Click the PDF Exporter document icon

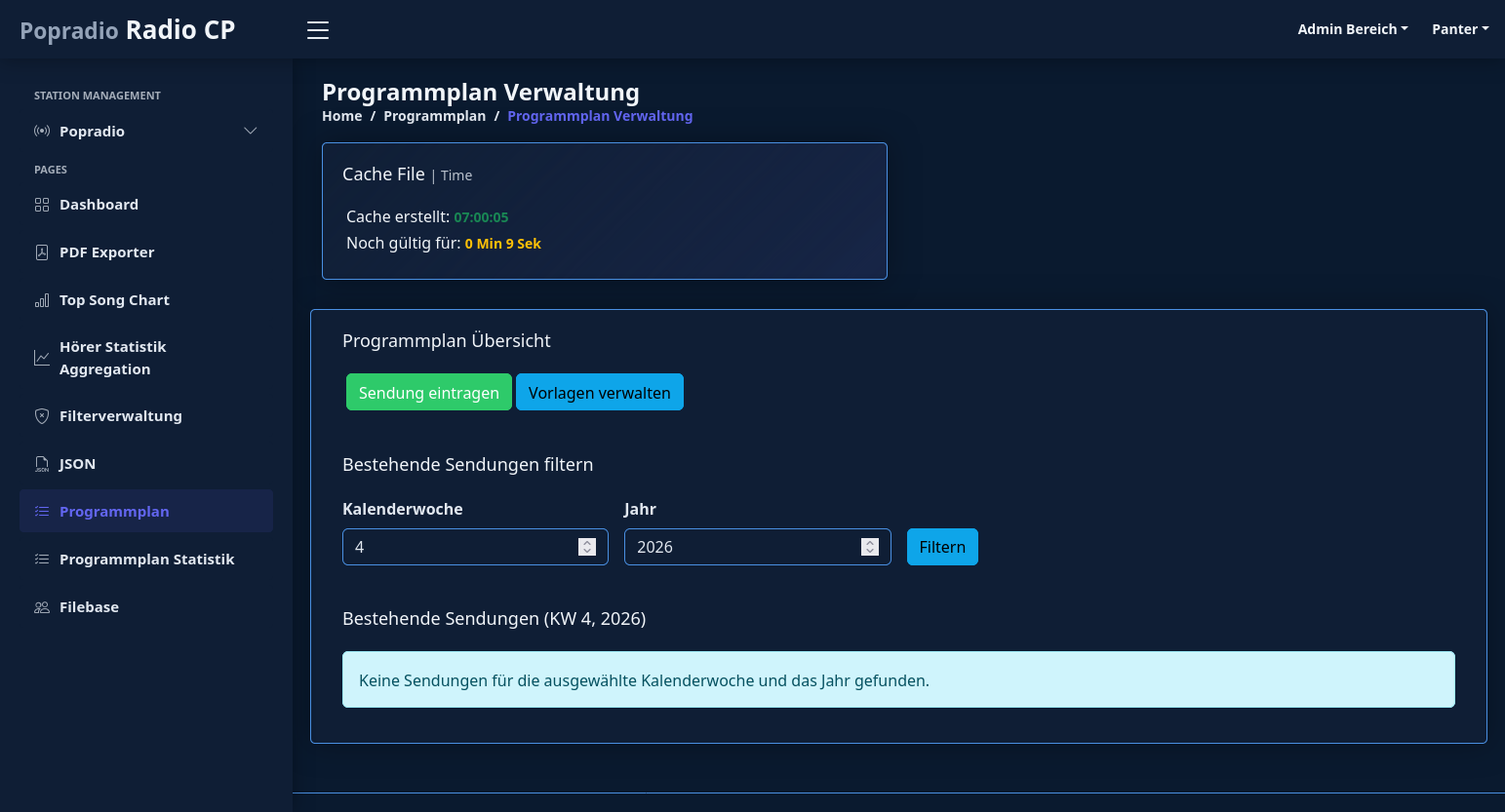tap(41, 251)
